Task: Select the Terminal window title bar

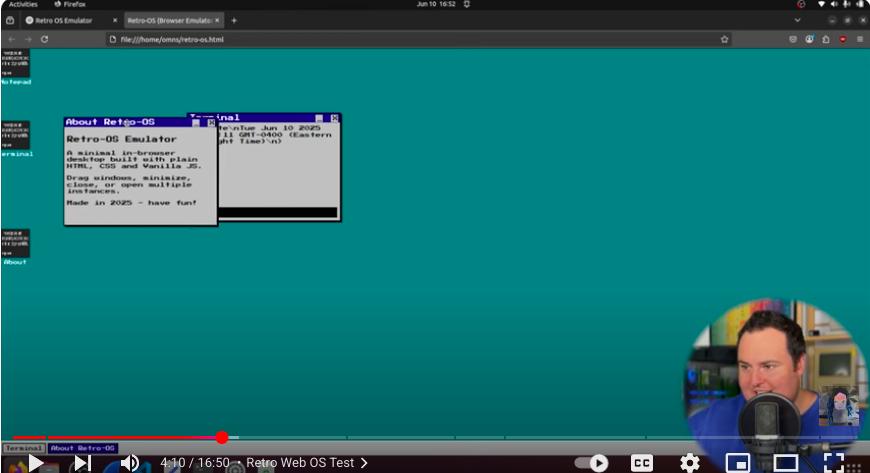Action: pyautogui.click(x=264, y=118)
